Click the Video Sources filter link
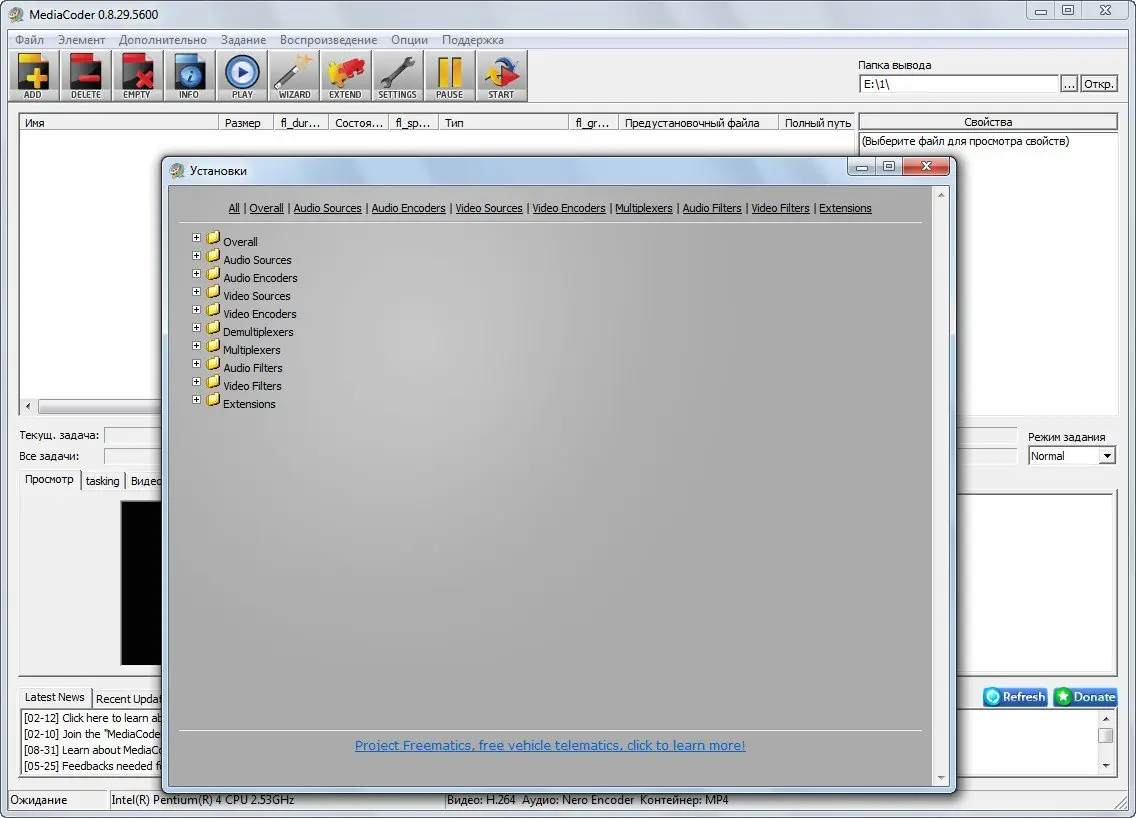 click(489, 208)
